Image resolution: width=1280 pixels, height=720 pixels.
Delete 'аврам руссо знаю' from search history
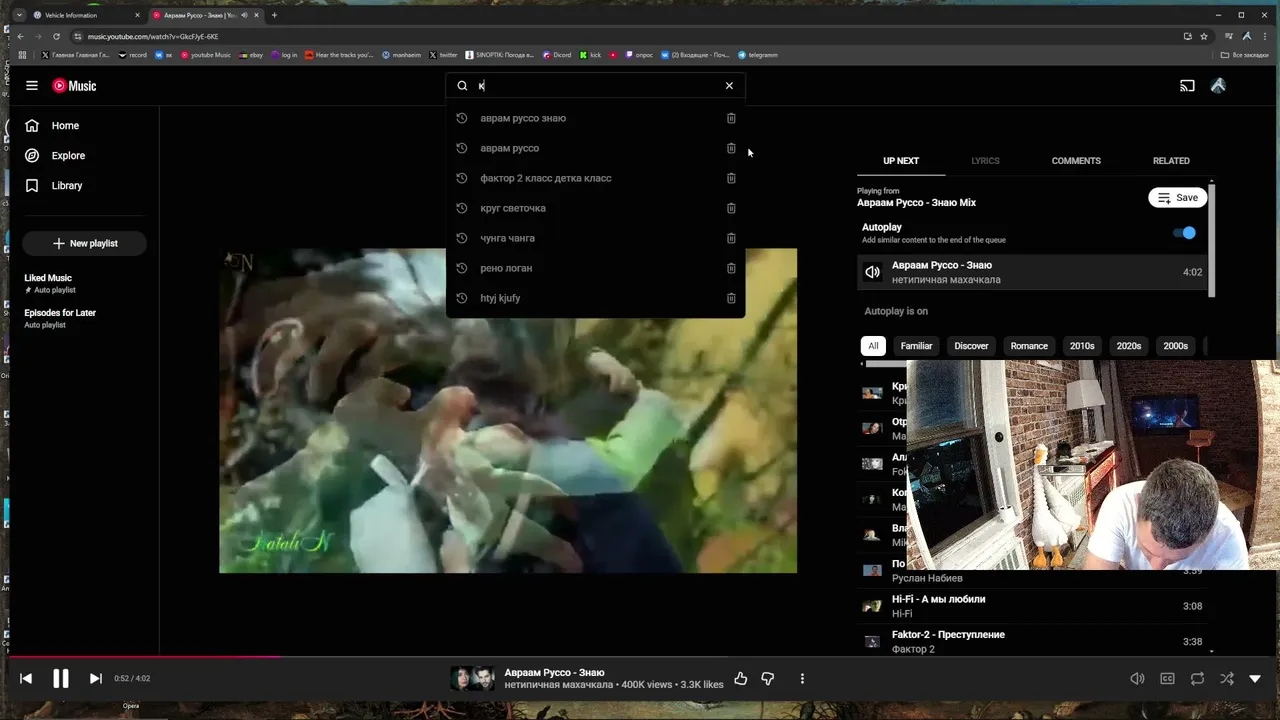click(x=731, y=118)
